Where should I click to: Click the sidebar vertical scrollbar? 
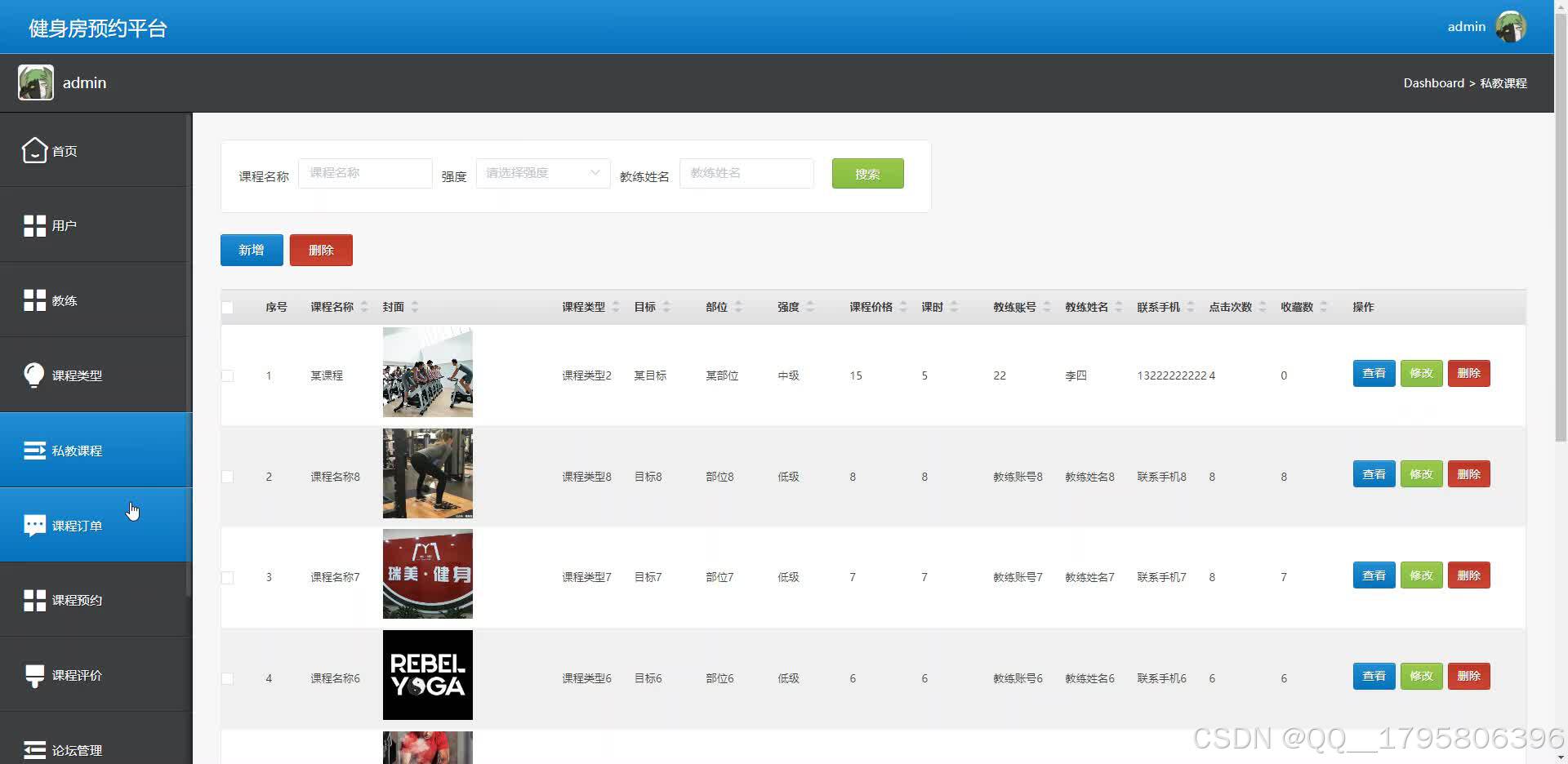(189, 355)
